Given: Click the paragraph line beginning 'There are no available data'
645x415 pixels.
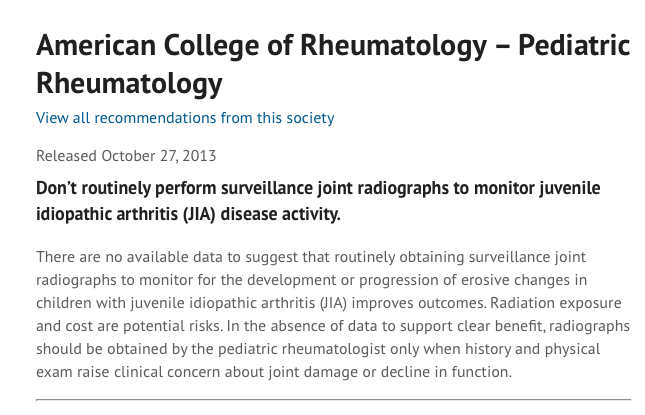Looking at the screenshot, I should point(311,257).
